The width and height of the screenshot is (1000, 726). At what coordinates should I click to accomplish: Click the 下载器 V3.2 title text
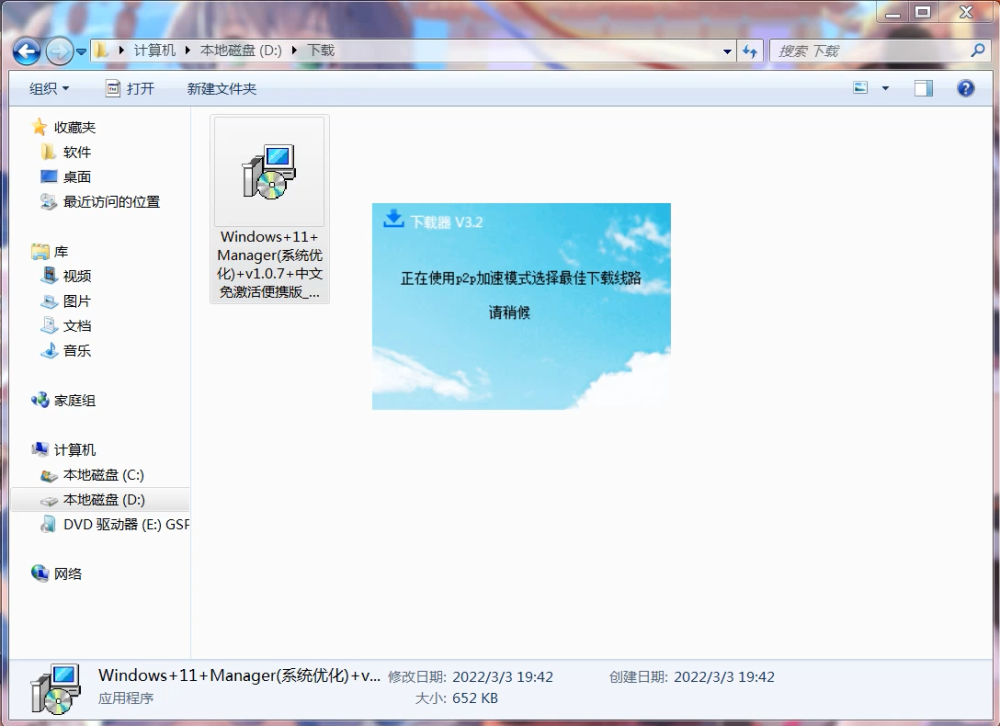(446, 222)
